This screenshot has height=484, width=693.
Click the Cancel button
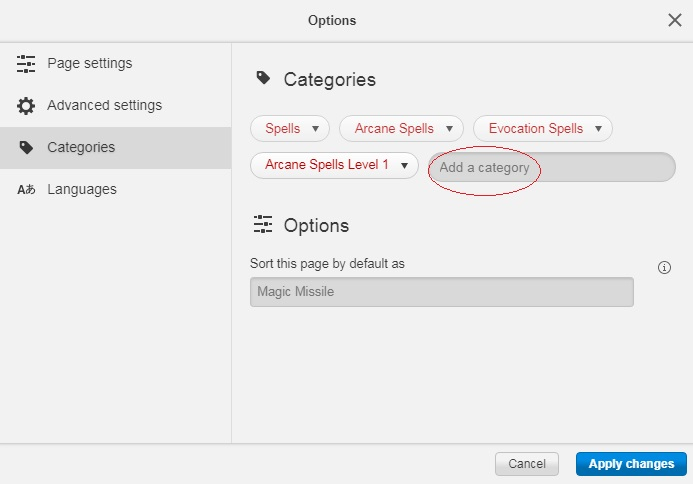(527, 464)
